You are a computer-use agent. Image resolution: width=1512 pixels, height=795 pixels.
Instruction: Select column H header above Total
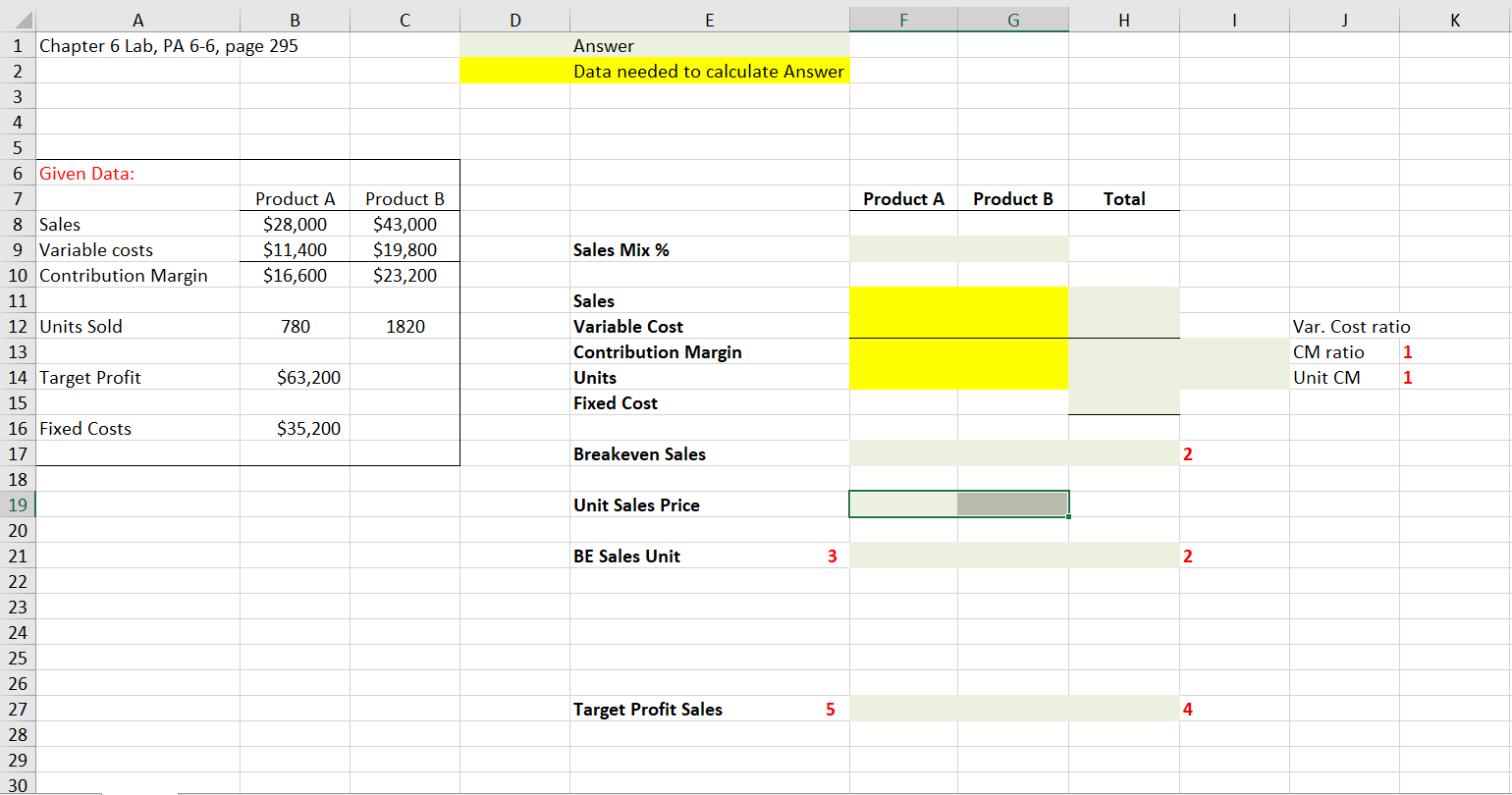click(1123, 19)
